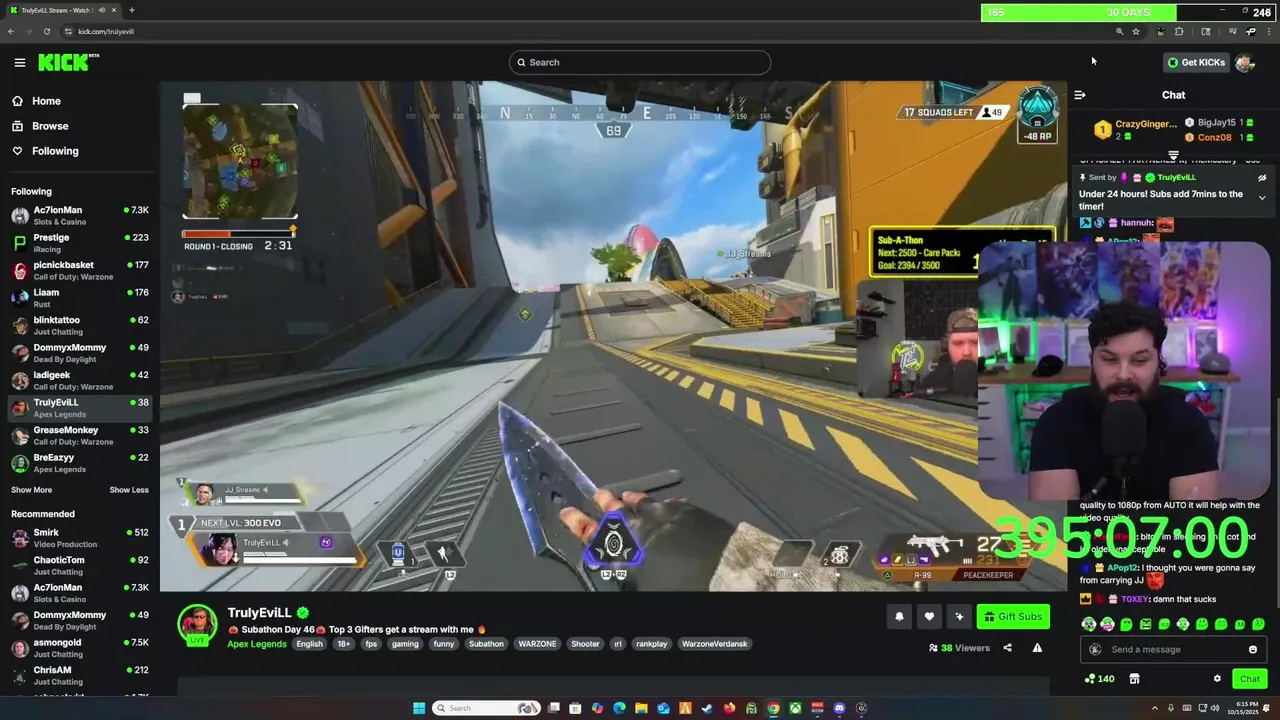
Task: Open the hamburger sidebar menu
Action: (19, 62)
